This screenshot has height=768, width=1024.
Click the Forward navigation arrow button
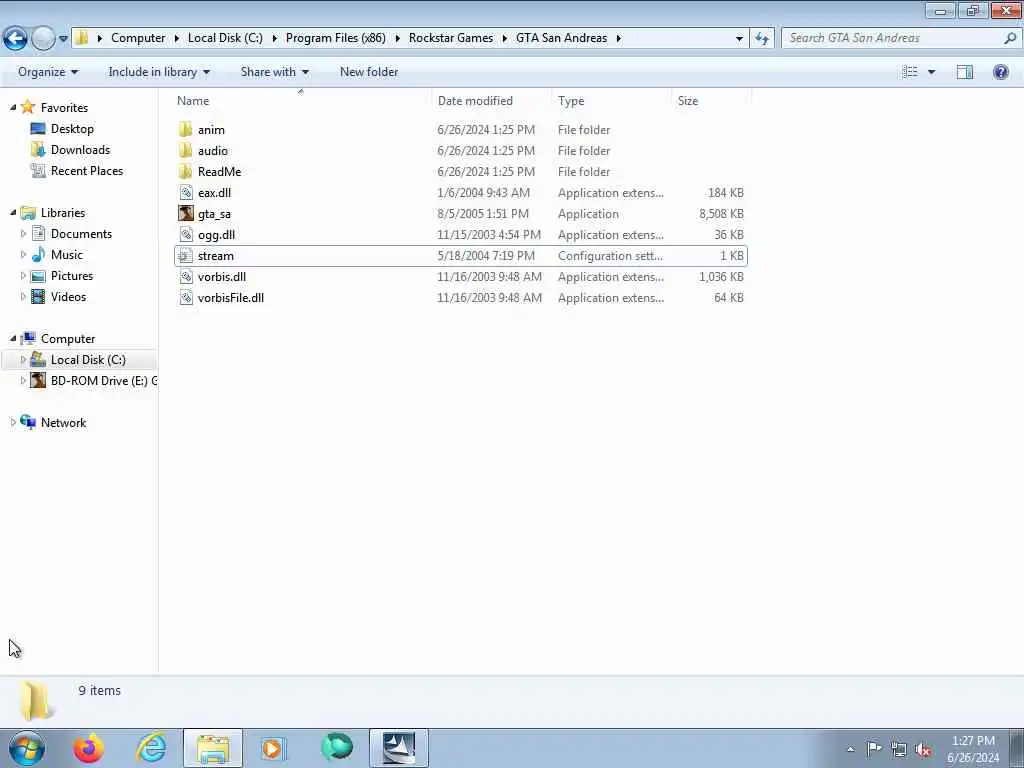[43, 38]
